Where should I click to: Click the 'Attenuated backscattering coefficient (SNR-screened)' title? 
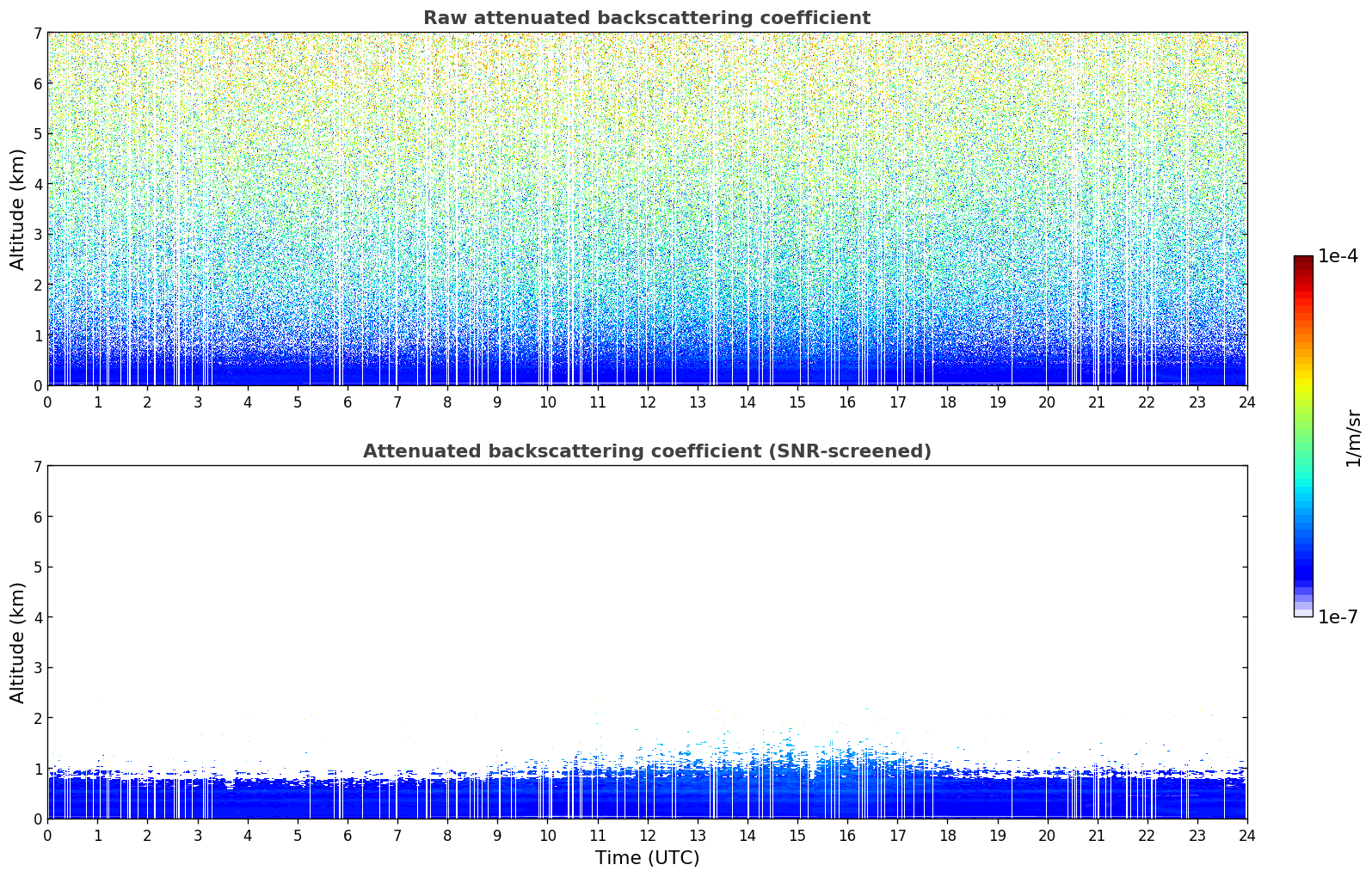point(647,451)
